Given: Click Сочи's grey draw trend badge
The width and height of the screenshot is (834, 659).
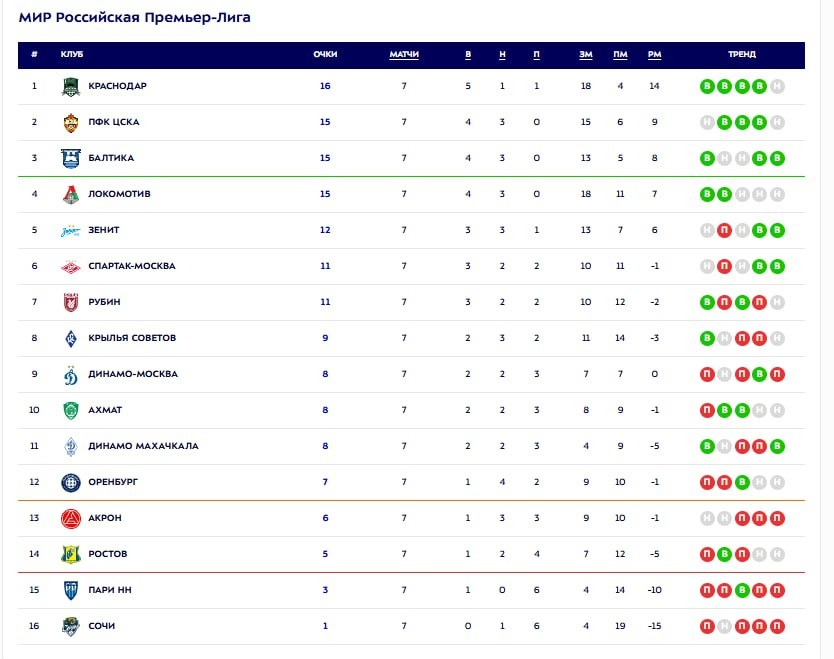Looking at the screenshot, I should pyautogui.click(x=724, y=626).
